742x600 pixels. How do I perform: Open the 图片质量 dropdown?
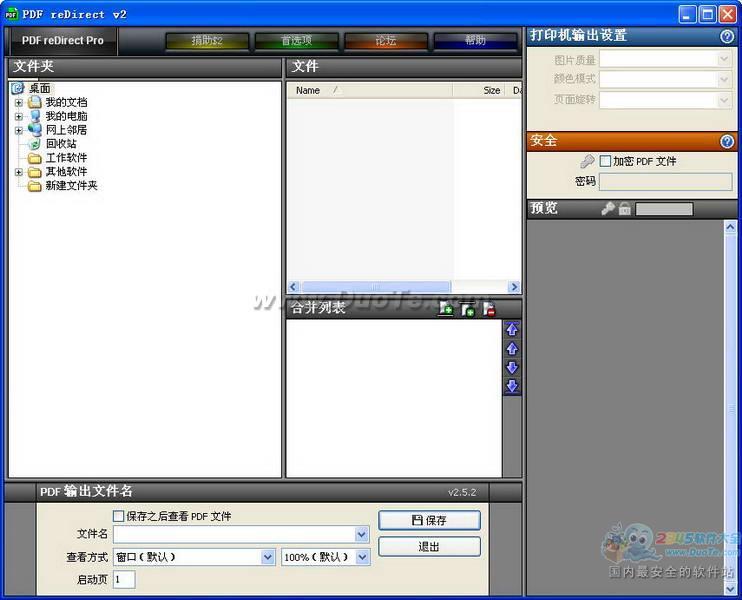pos(724,59)
